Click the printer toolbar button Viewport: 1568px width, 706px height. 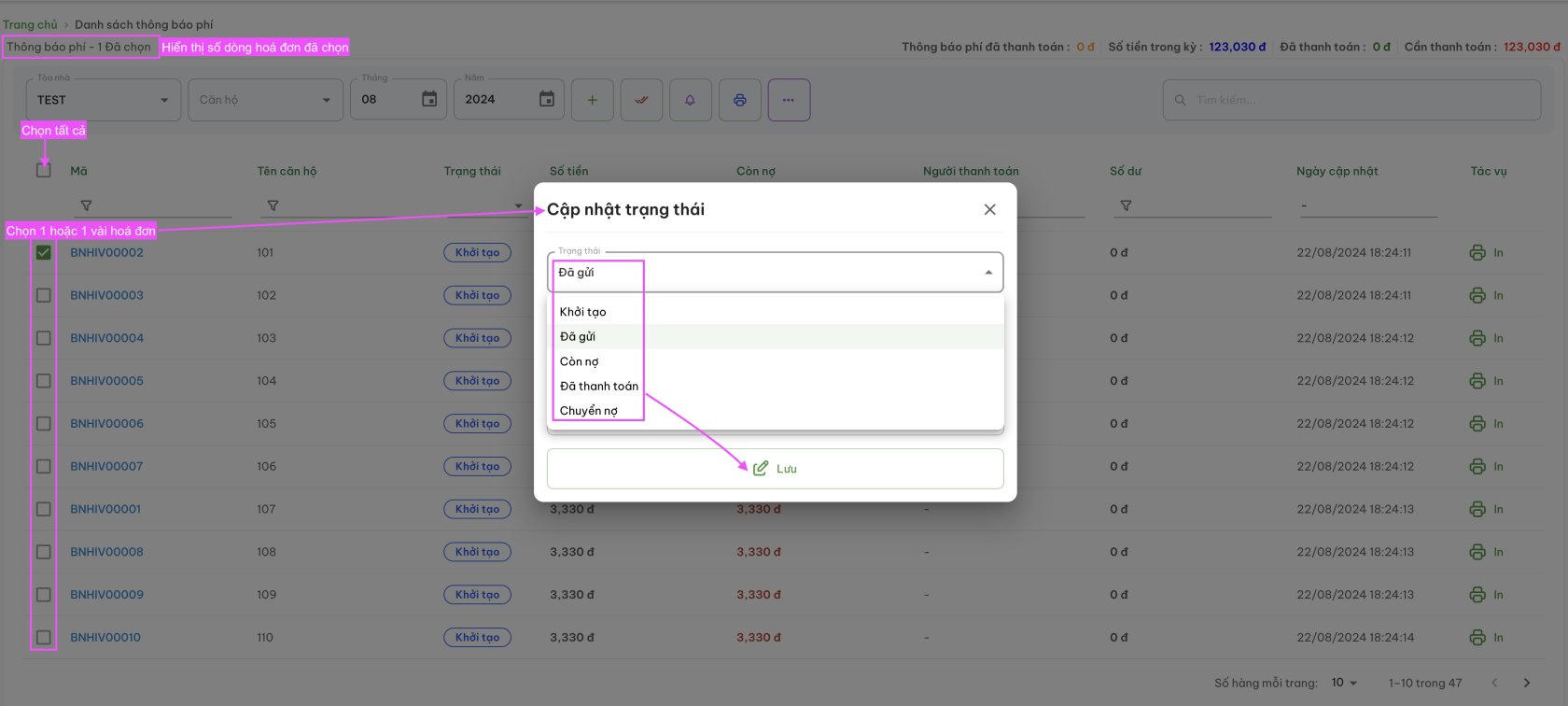[740, 100]
